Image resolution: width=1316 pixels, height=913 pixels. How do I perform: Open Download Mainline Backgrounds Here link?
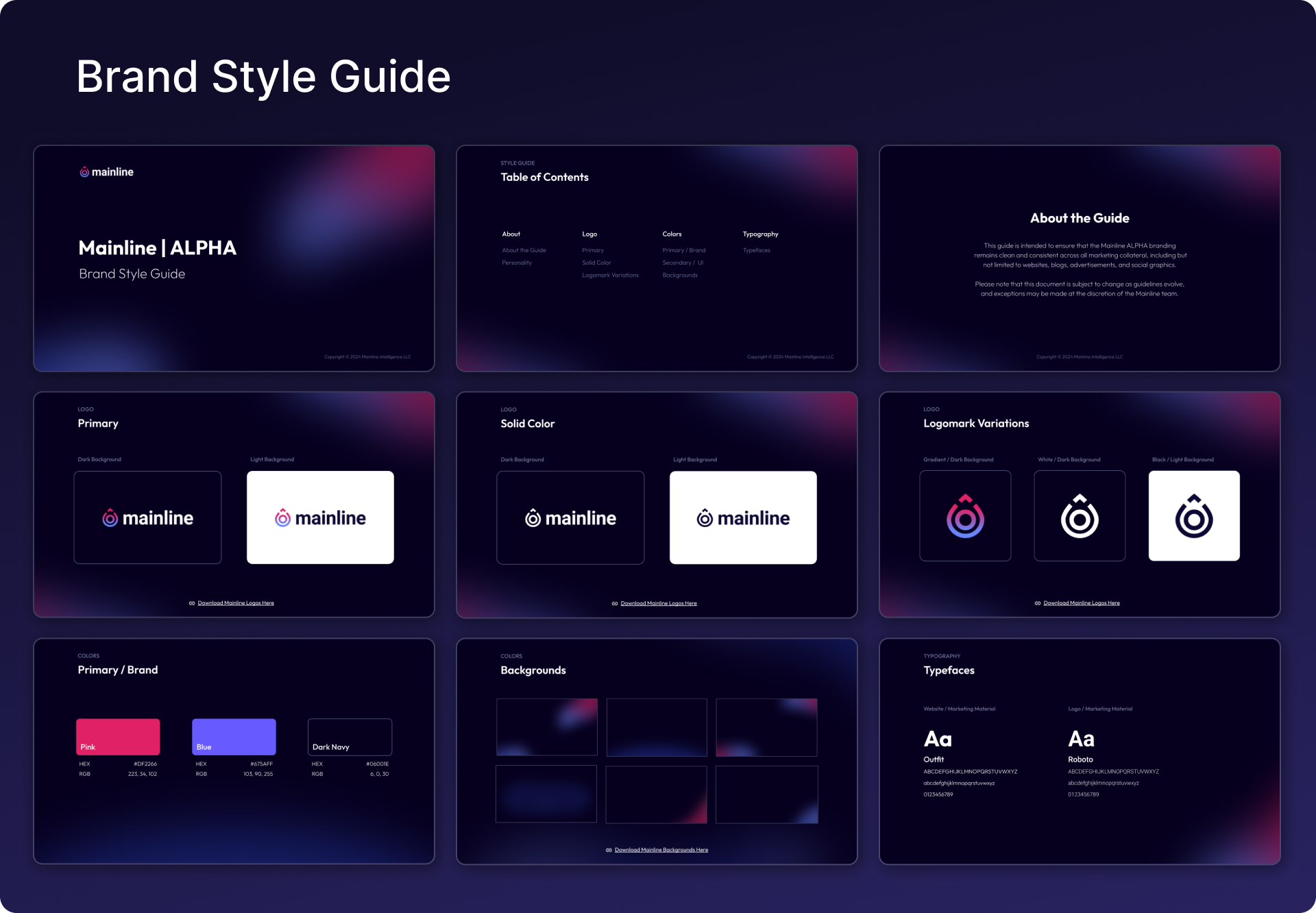pyautogui.click(x=661, y=850)
